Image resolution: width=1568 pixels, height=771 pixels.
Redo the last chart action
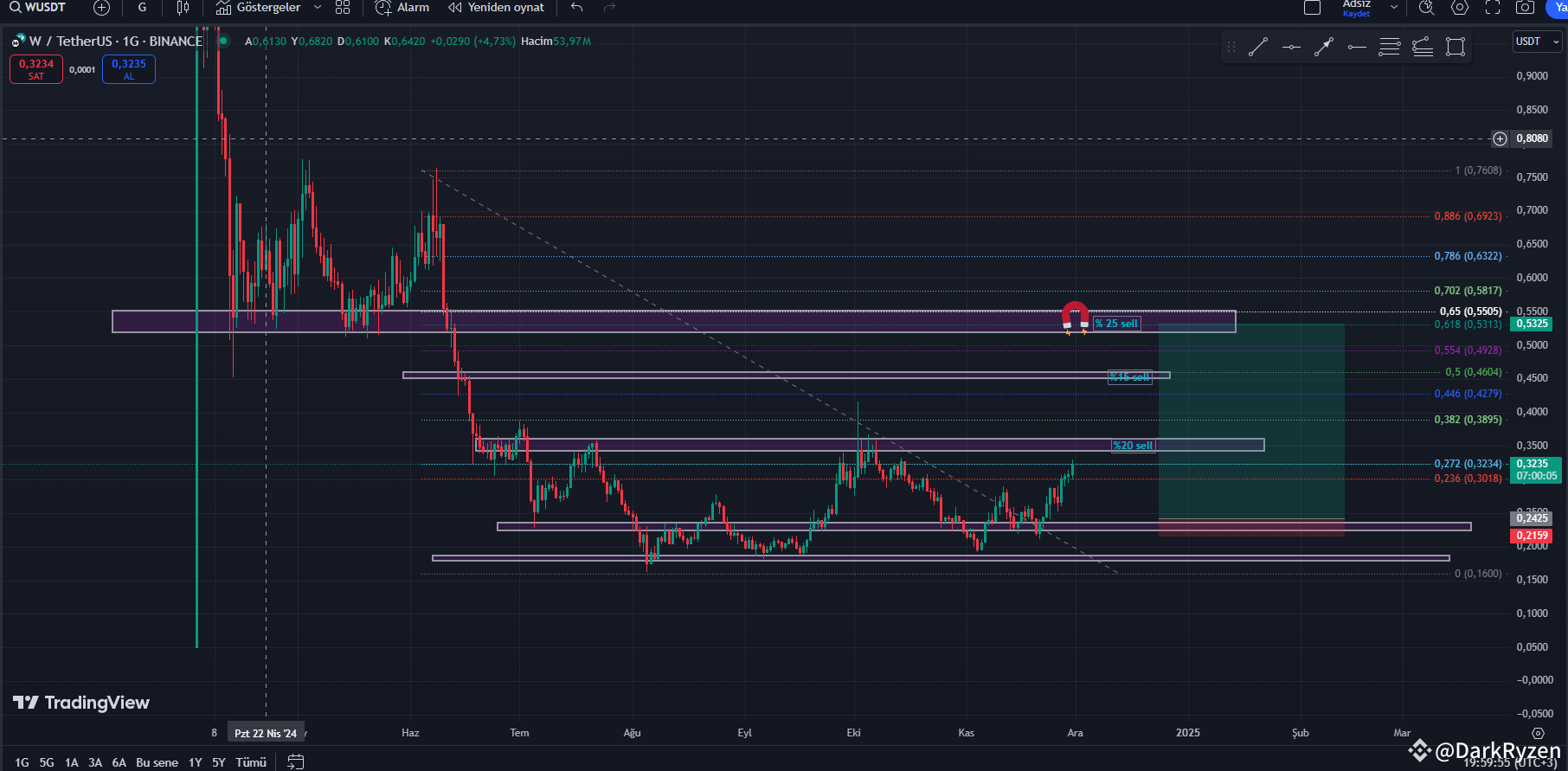tap(609, 8)
